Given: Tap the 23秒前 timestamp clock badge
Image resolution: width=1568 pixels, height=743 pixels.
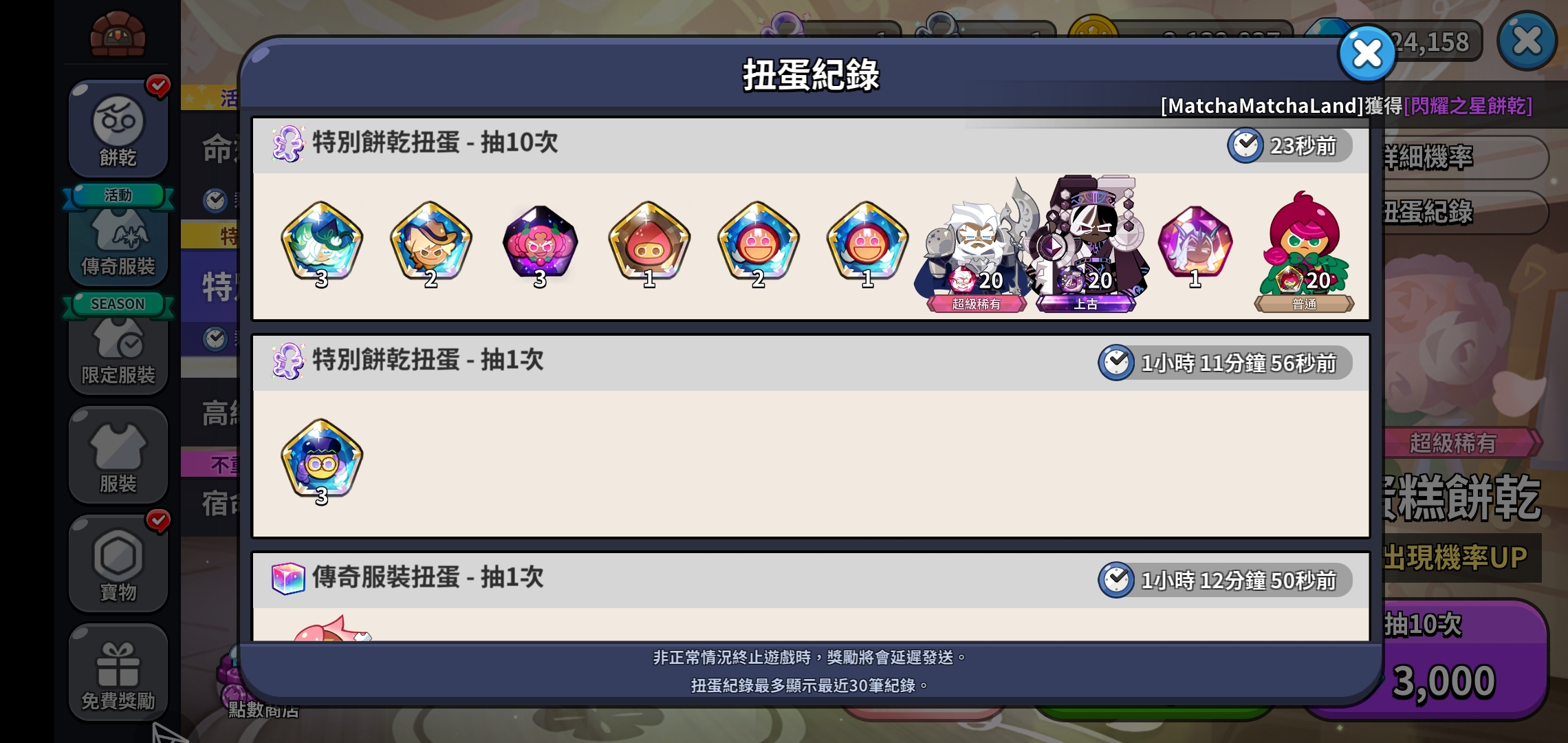Looking at the screenshot, I should 1289,146.
